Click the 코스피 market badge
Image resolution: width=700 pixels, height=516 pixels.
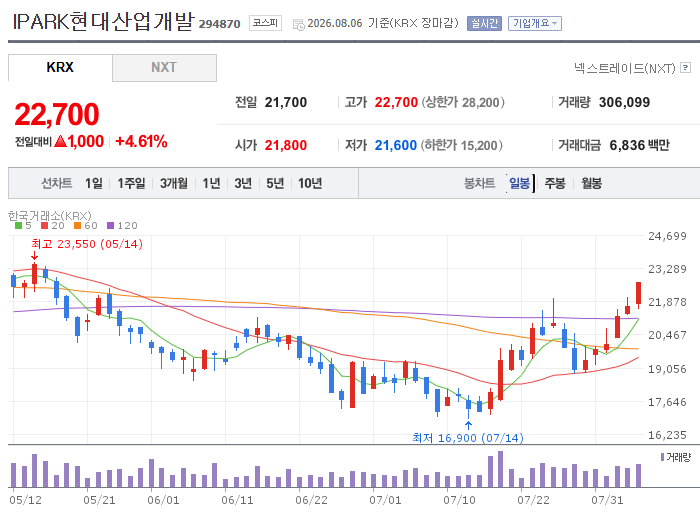pyautogui.click(x=265, y=23)
